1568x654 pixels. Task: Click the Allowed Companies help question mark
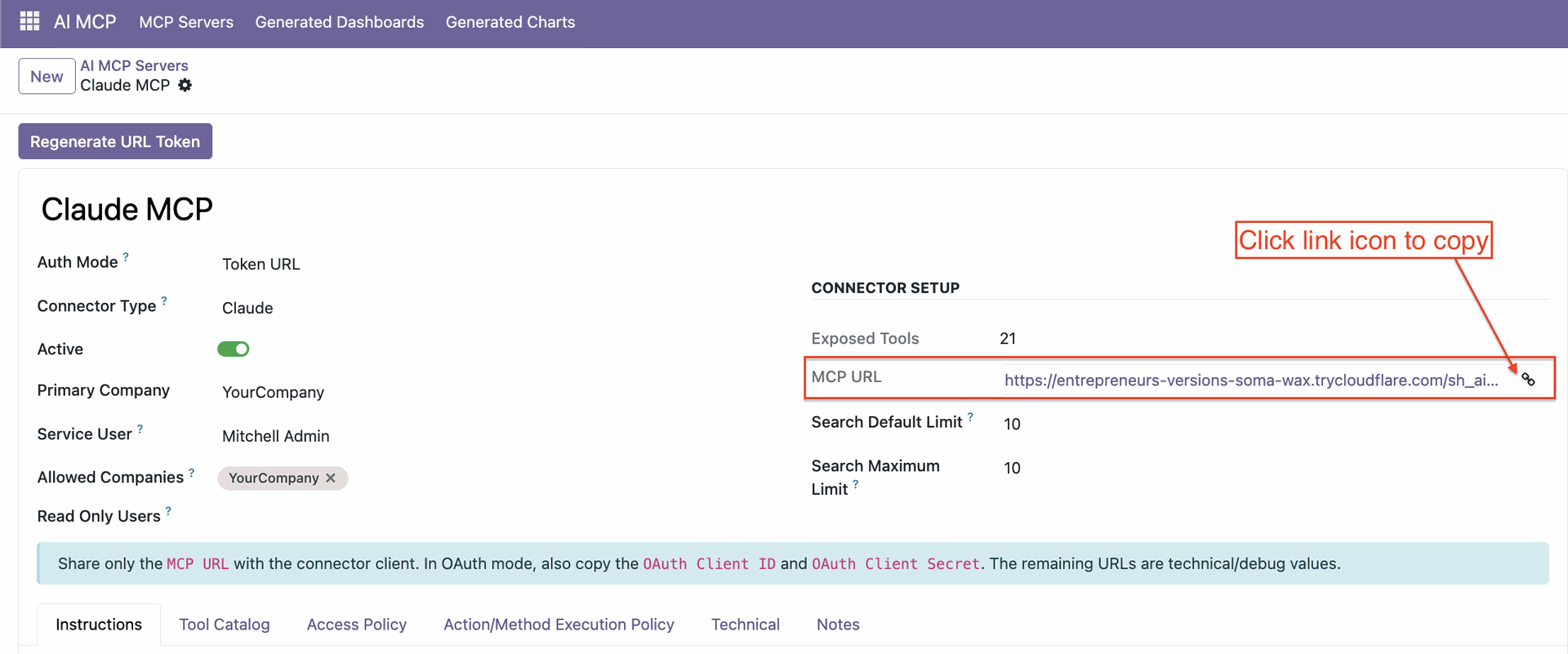(192, 472)
